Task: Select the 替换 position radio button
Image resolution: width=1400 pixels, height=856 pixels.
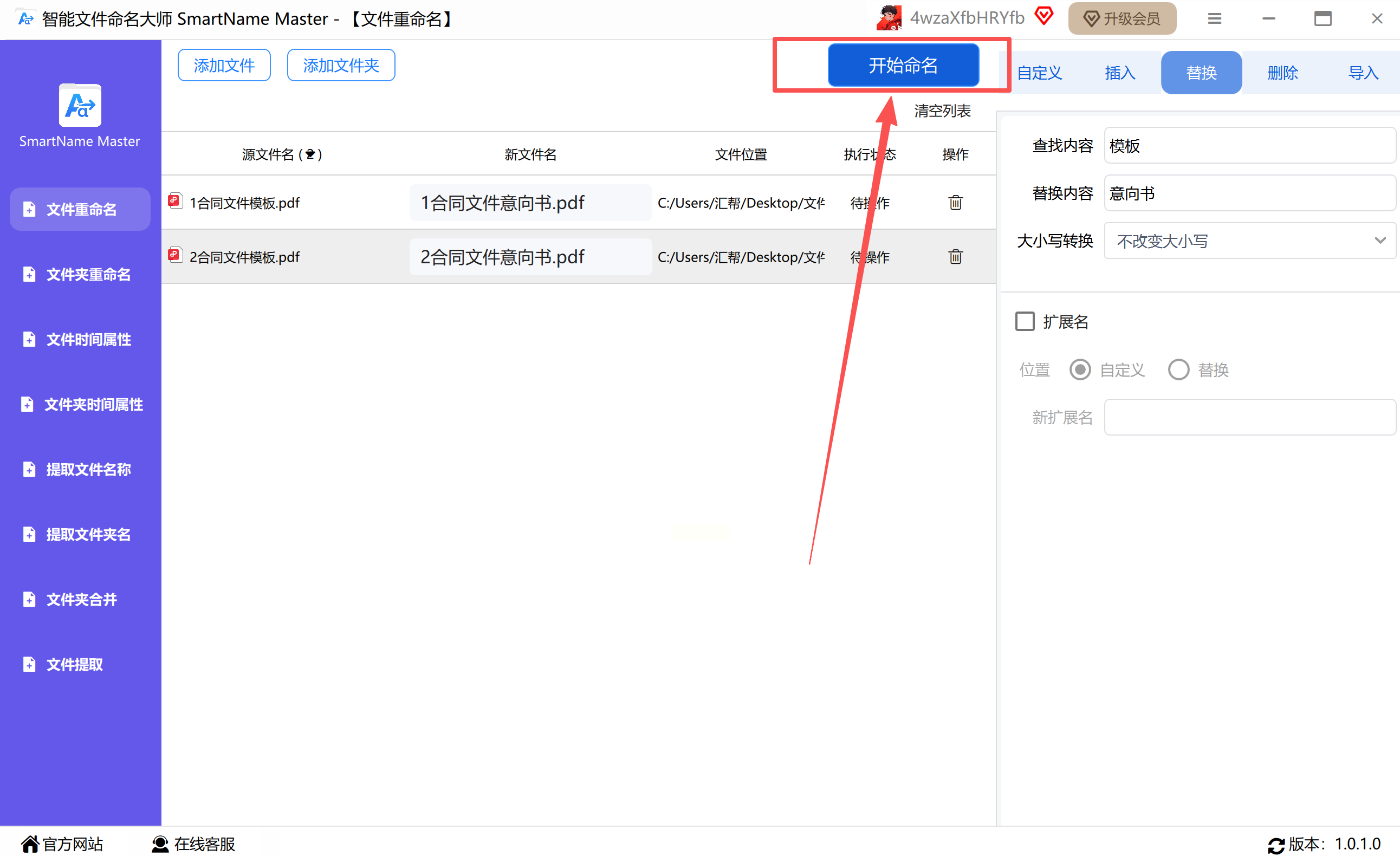Action: (1178, 370)
